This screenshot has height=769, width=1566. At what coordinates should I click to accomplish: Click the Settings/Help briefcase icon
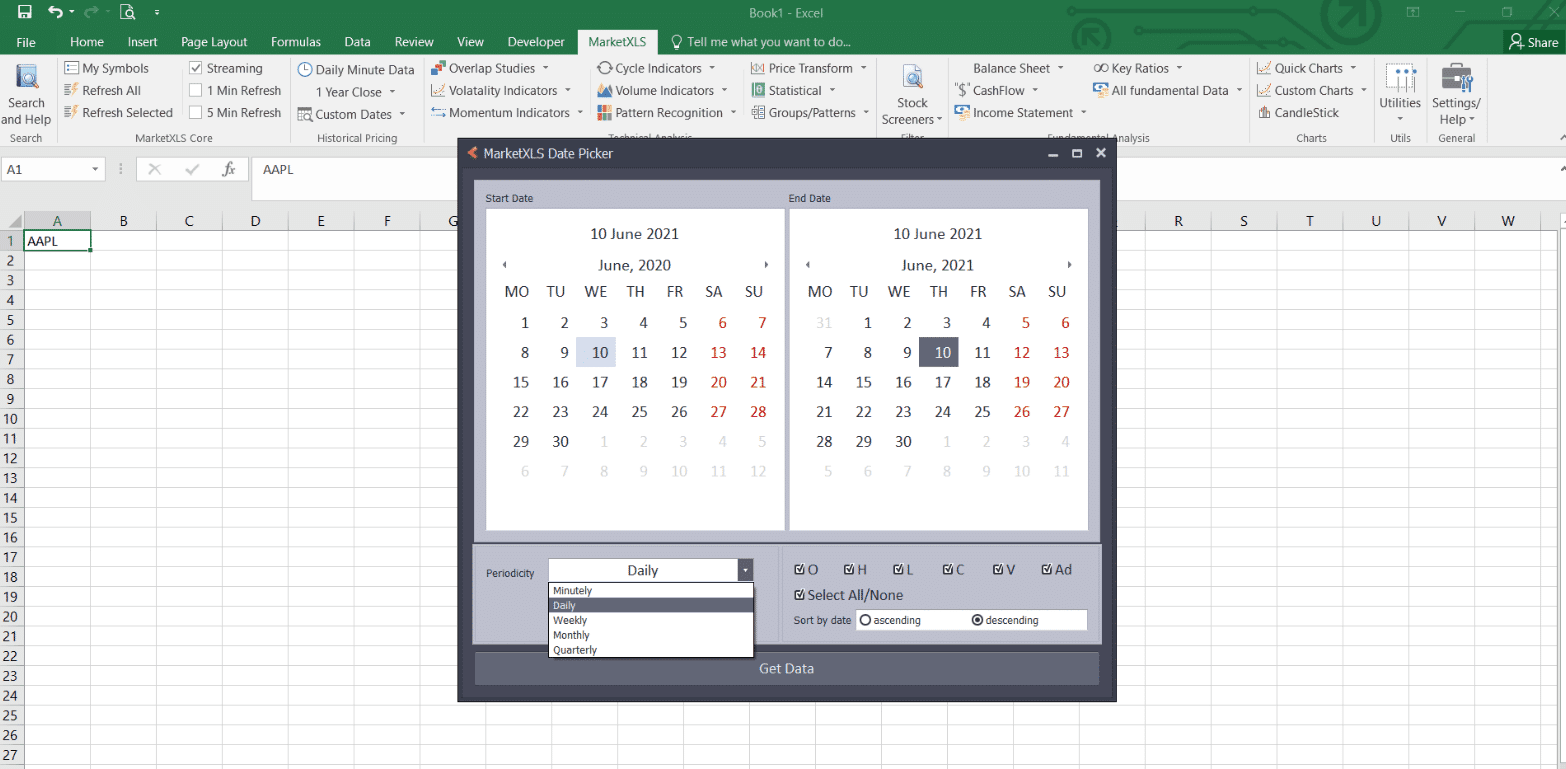1456,79
